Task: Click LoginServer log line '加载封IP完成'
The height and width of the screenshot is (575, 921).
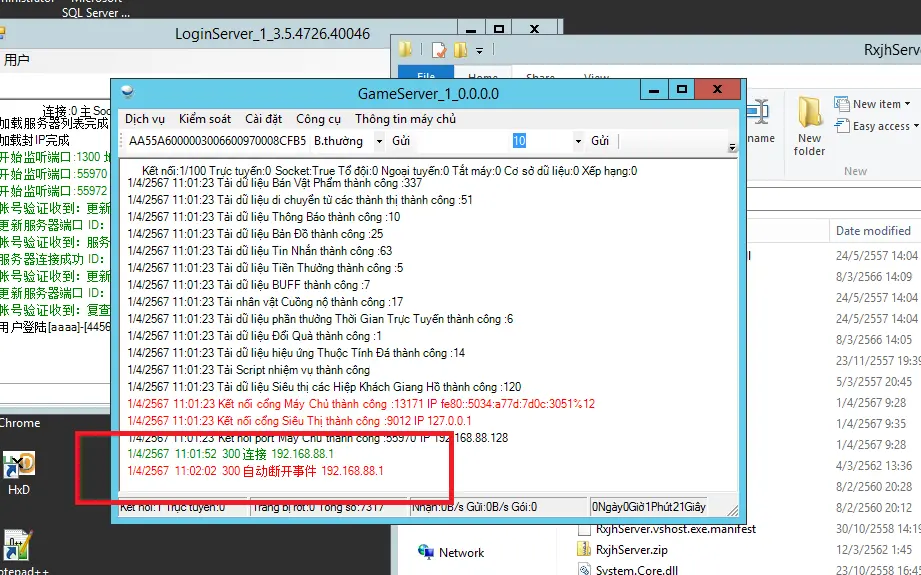Action: (34, 140)
